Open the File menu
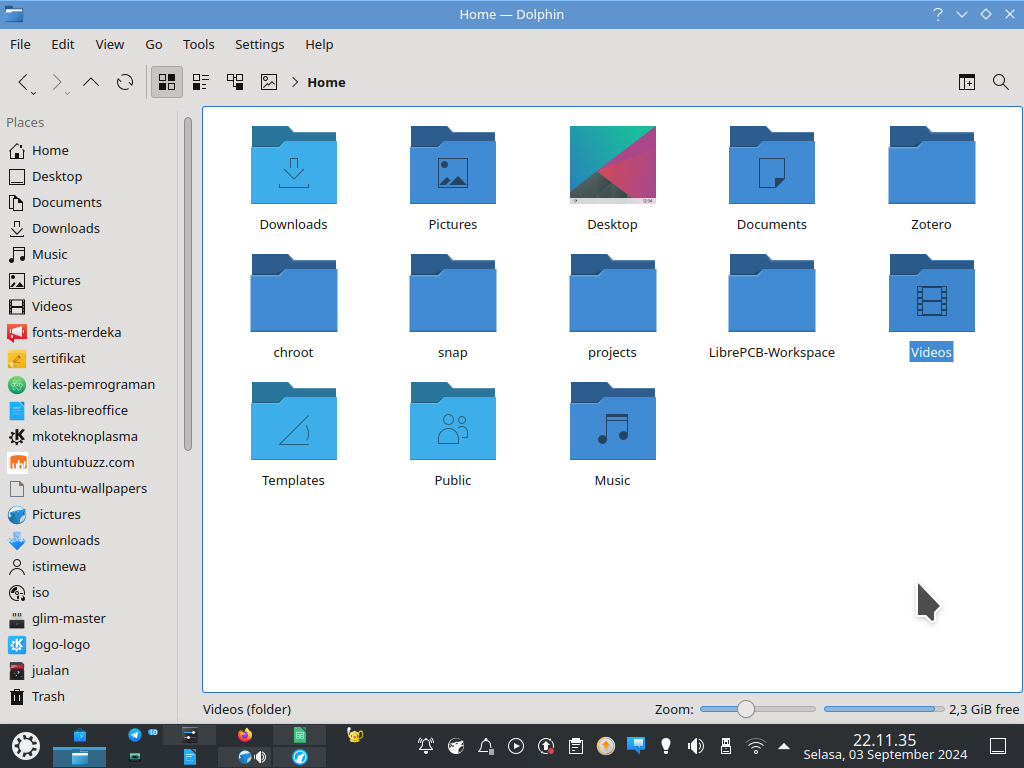1024x768 pixels. (20, 44)
